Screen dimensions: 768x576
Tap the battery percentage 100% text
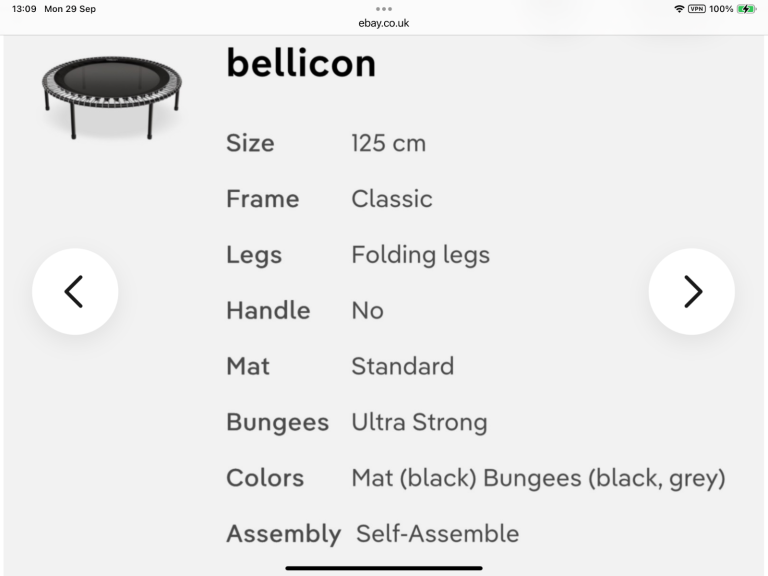click(721, 9)
